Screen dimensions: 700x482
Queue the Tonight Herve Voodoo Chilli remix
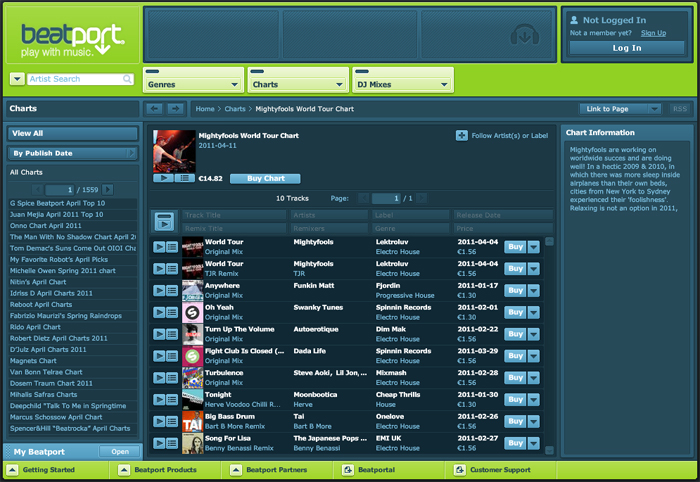coord(172,399)
